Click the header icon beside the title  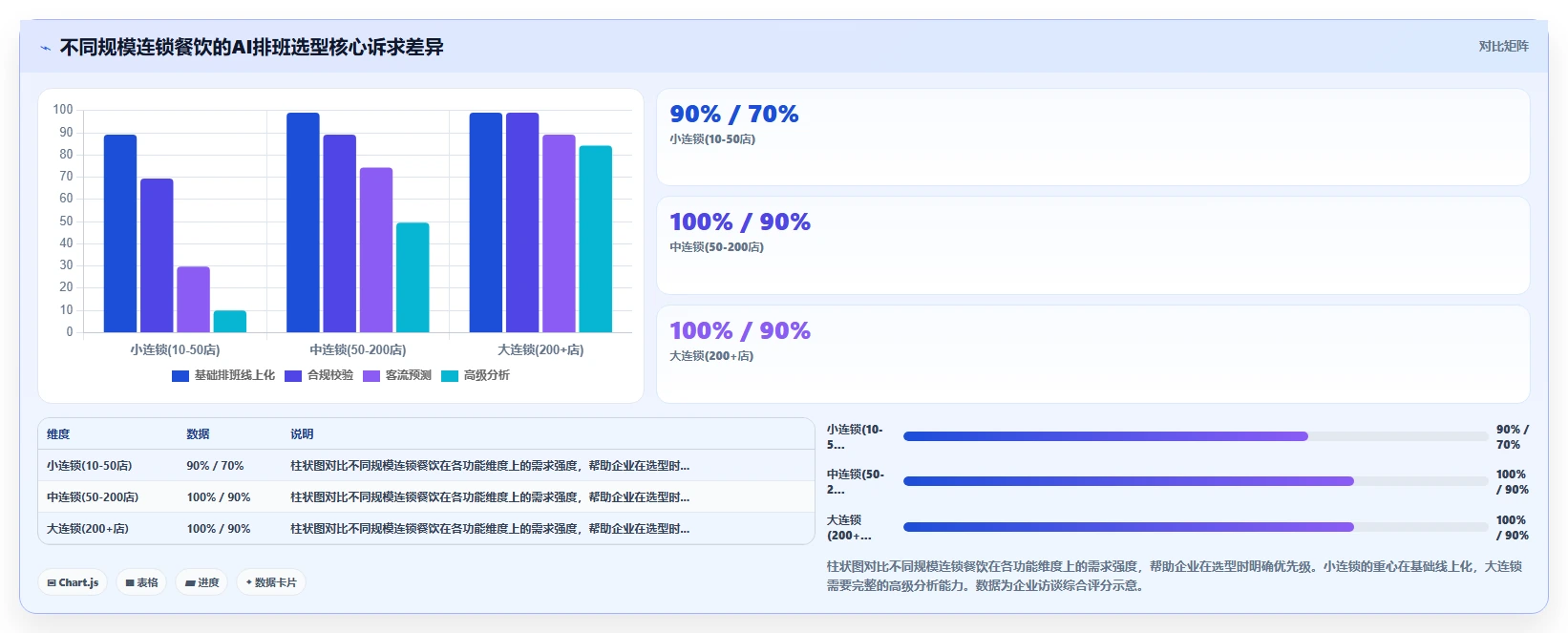point(45,48)
